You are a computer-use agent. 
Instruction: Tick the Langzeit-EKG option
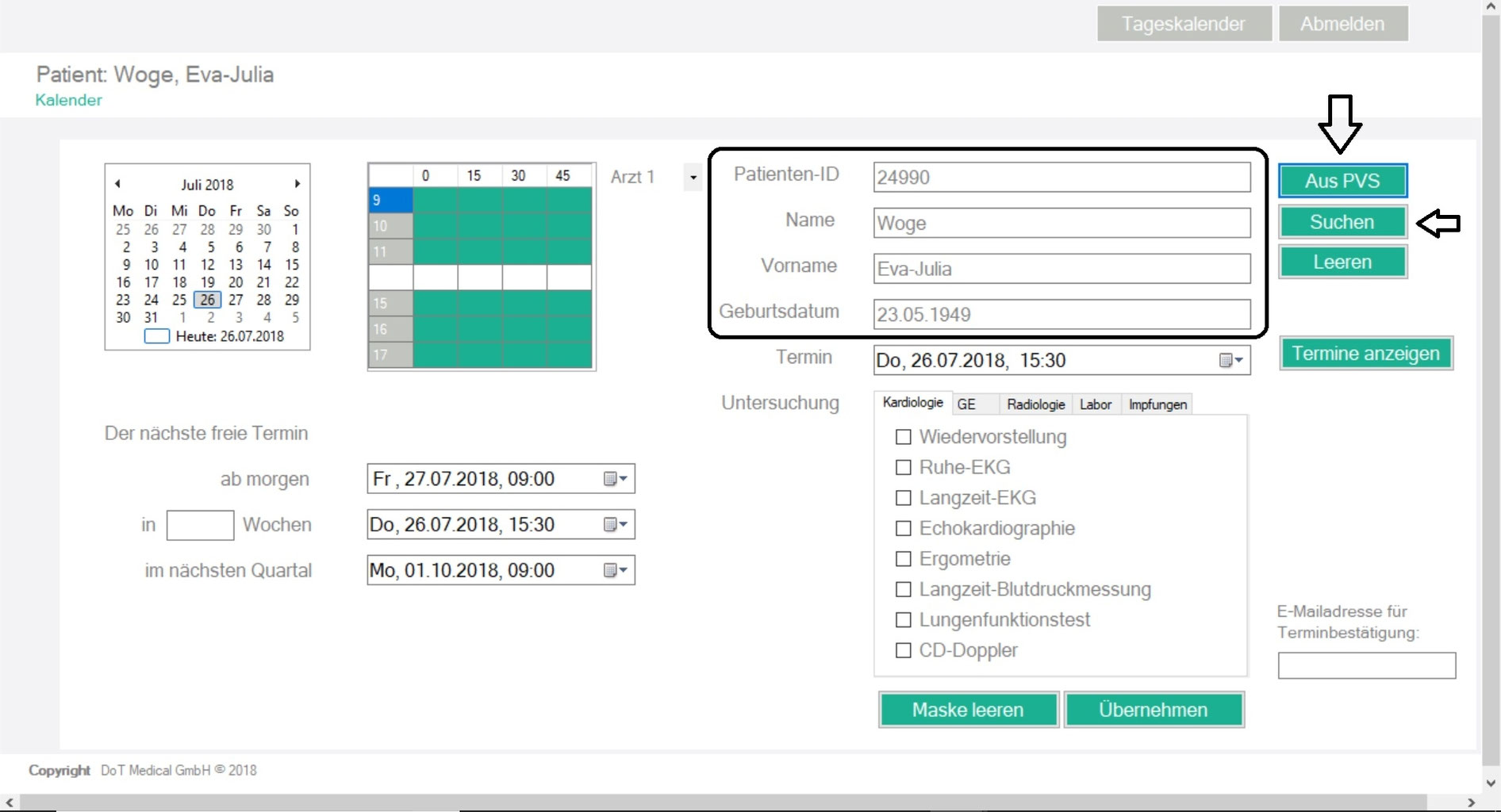[903, 498]
